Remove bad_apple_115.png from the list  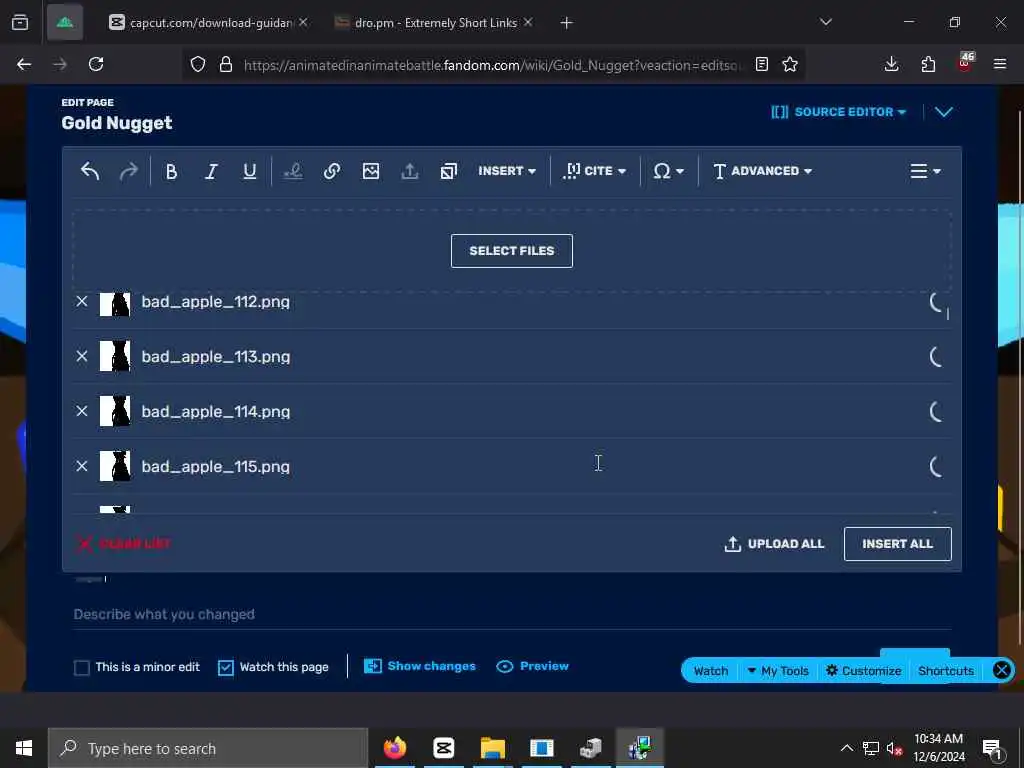pyautogui.click(x=82, y=466)
